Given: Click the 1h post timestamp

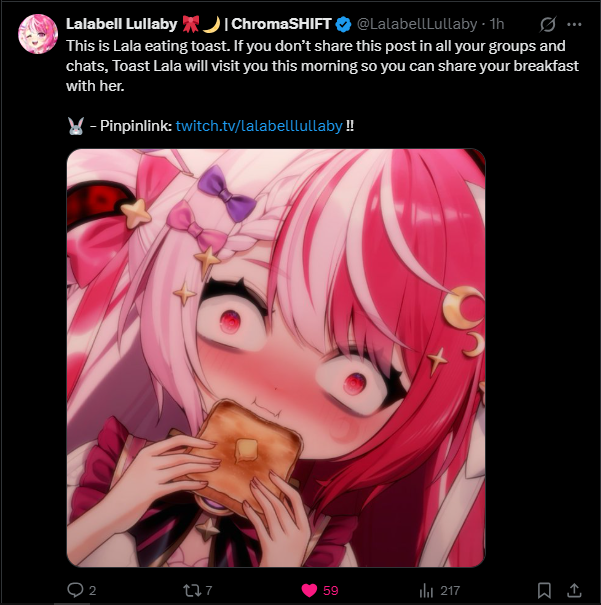Looking at the screenshot, I should [x=497, y=24].
